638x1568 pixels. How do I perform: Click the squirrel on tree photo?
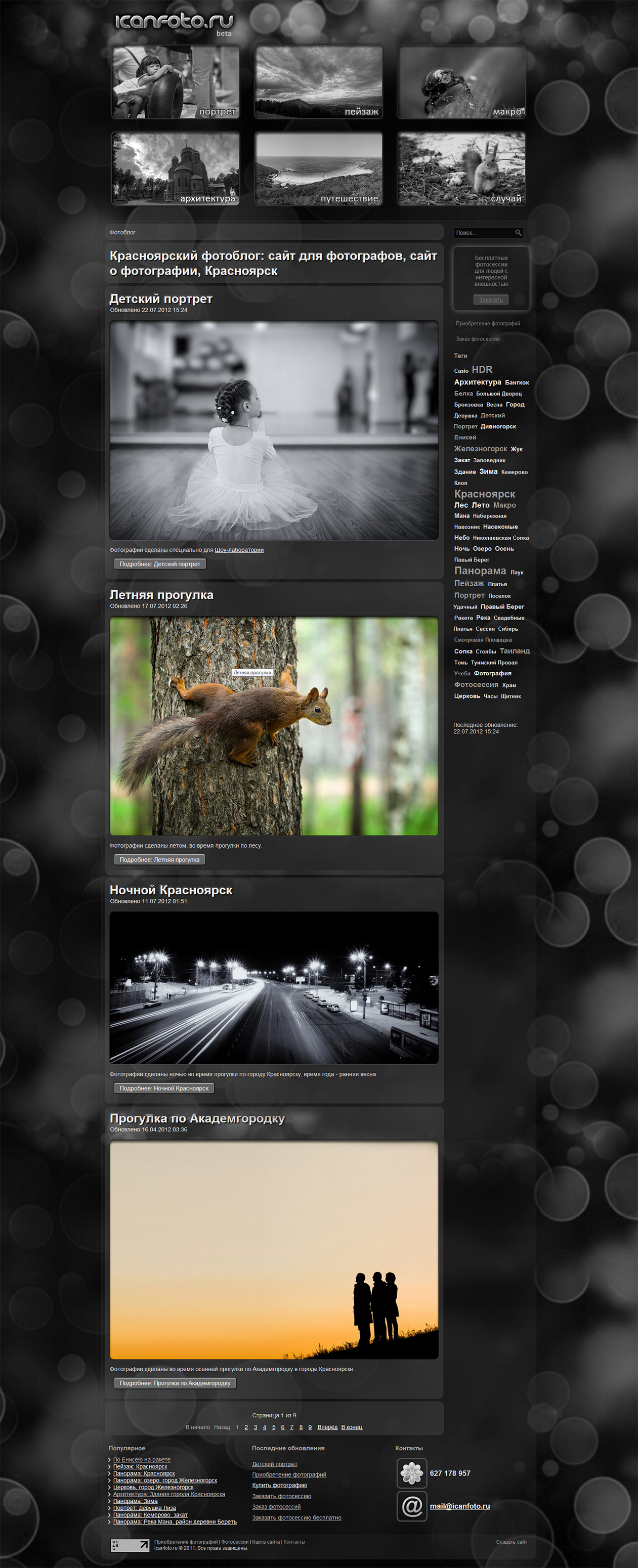pos(274,726)
